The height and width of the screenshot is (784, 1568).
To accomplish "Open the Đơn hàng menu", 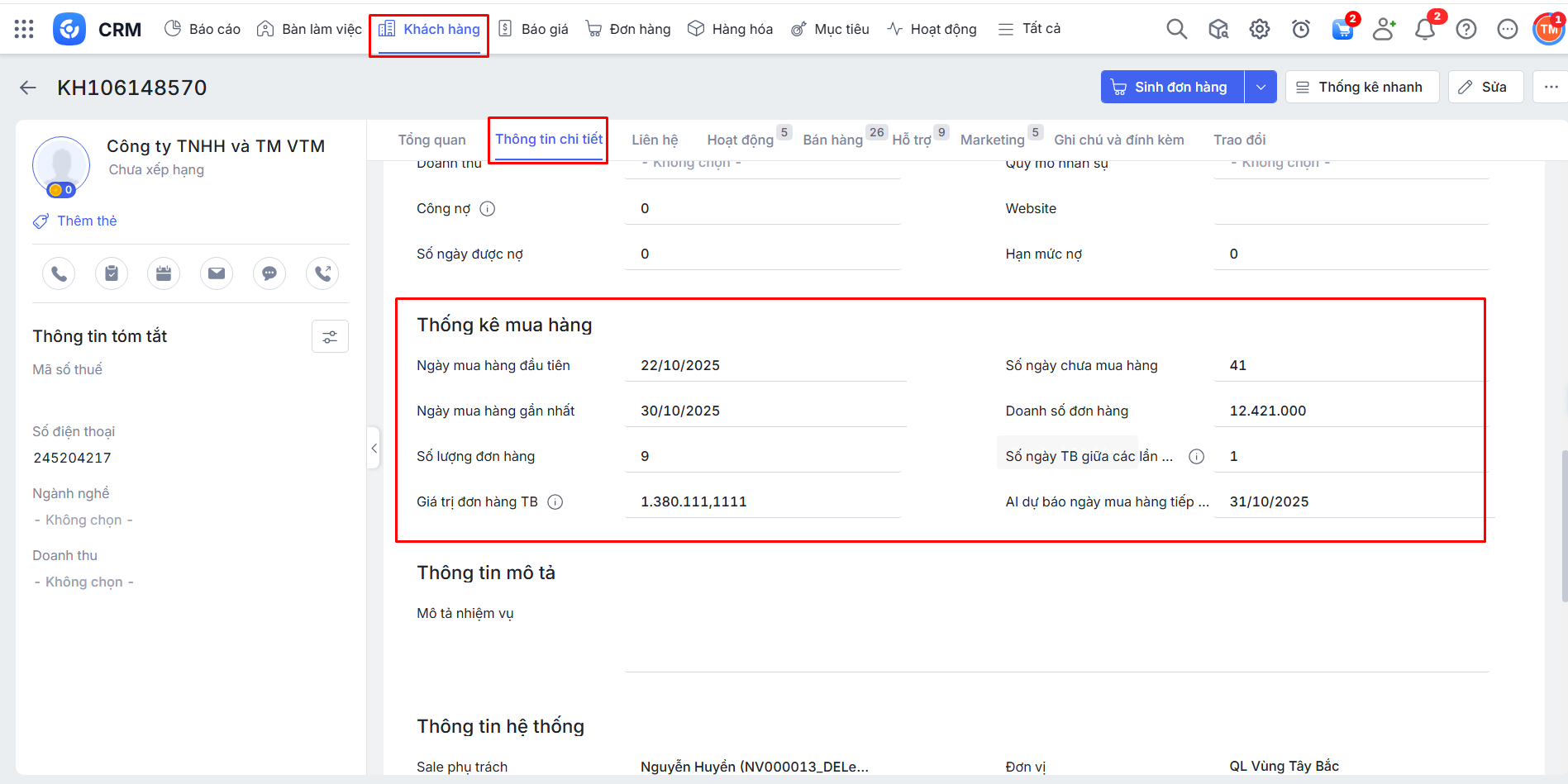I will click(628, 29).
